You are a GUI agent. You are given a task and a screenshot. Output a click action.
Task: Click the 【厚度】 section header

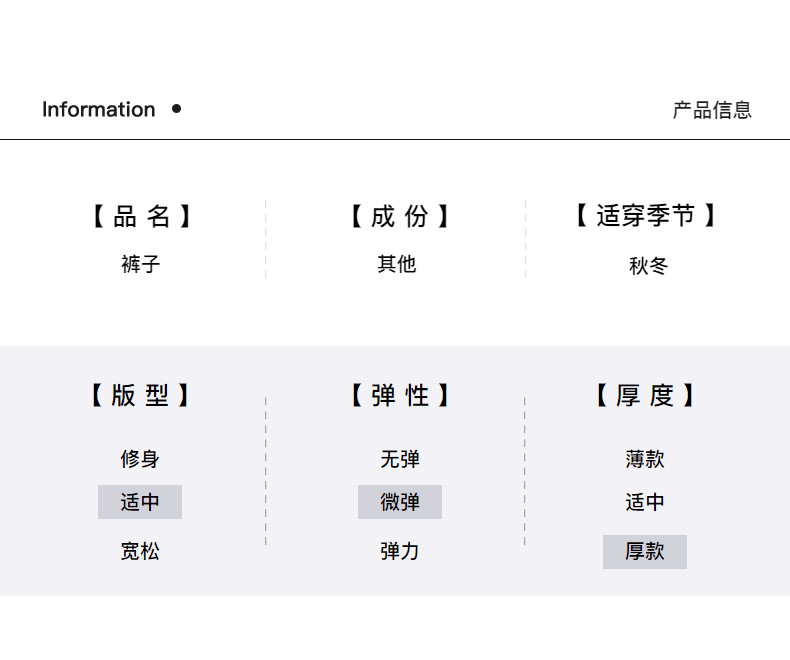click(x=645, y=396)
